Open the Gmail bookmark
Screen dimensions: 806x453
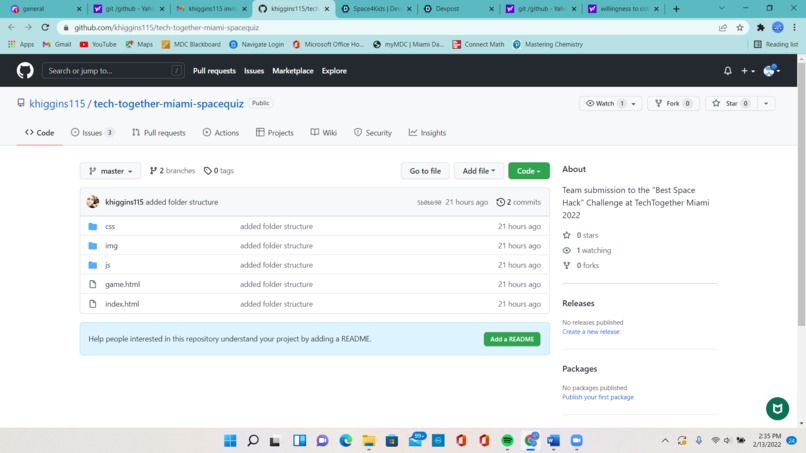[57, 44]
